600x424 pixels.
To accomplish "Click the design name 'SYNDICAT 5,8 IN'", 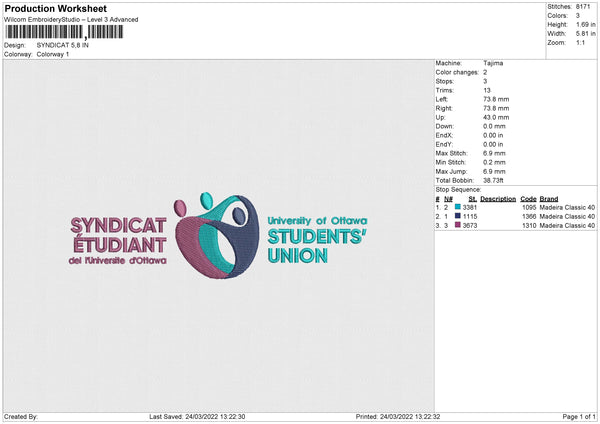I will click(x=63, y=45).
